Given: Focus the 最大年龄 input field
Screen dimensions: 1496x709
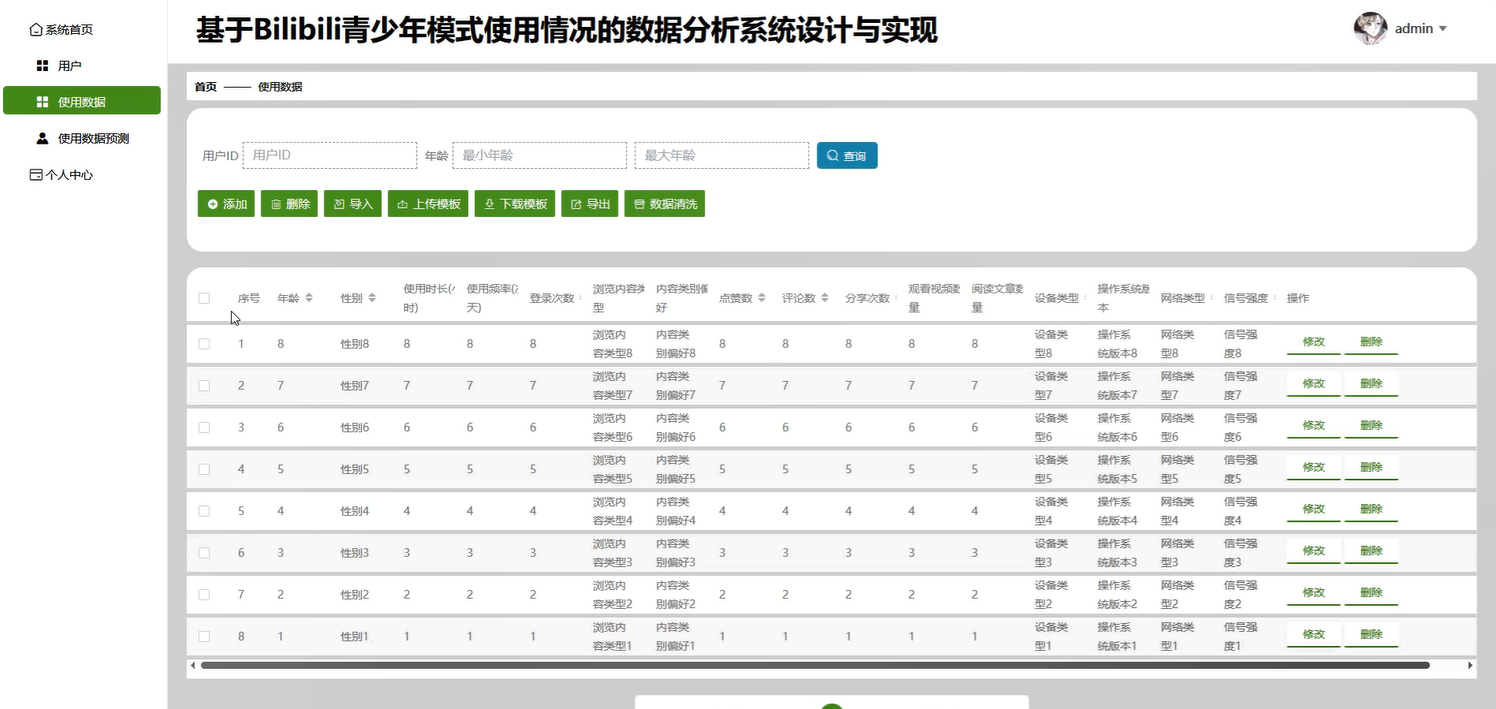Looking at the screenshot, I should click(x=722, y=156).
